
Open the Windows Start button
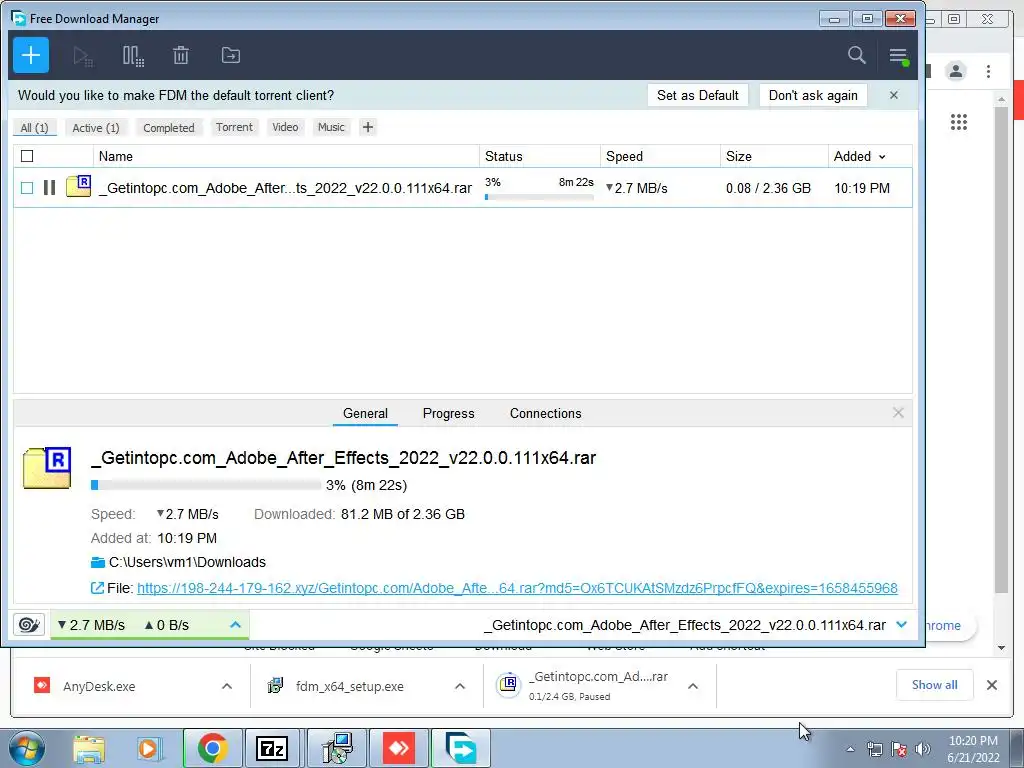(x=26, y=748)
